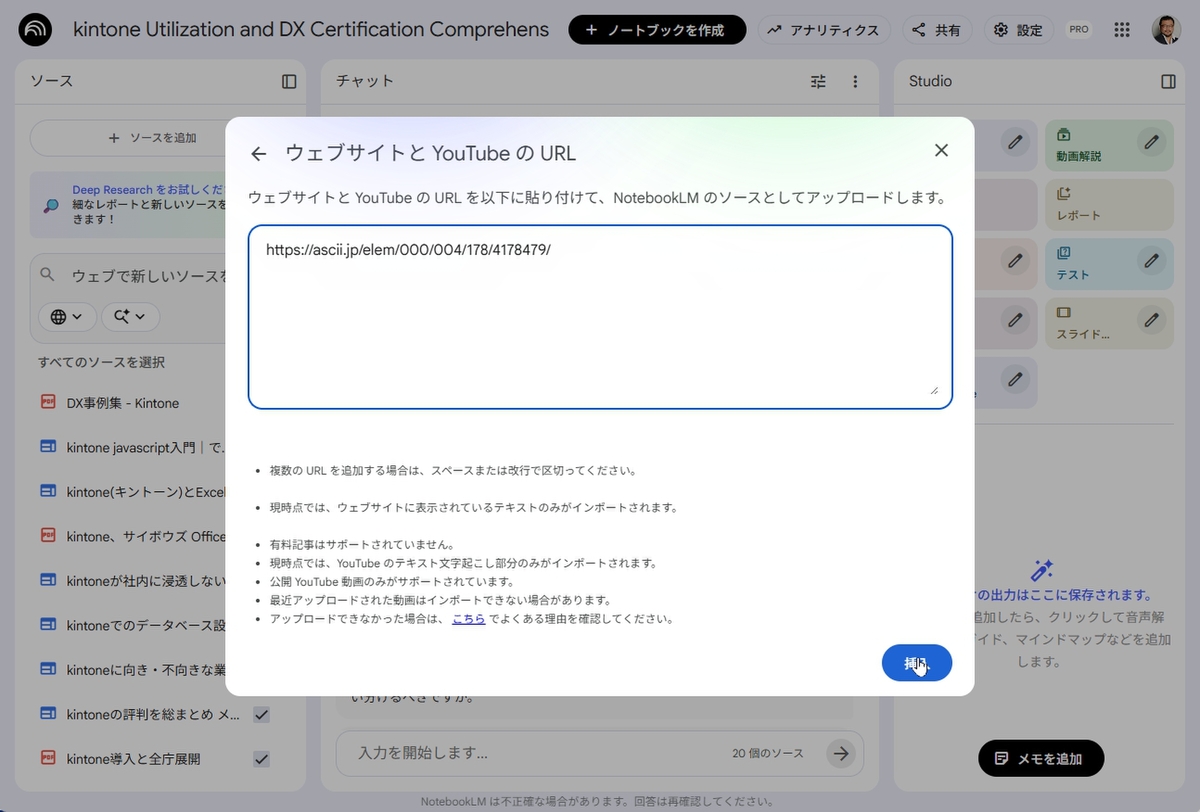1200x812 pixels.
Task: Select source kintoneでのデータベース設
Action: coord(146,625)
